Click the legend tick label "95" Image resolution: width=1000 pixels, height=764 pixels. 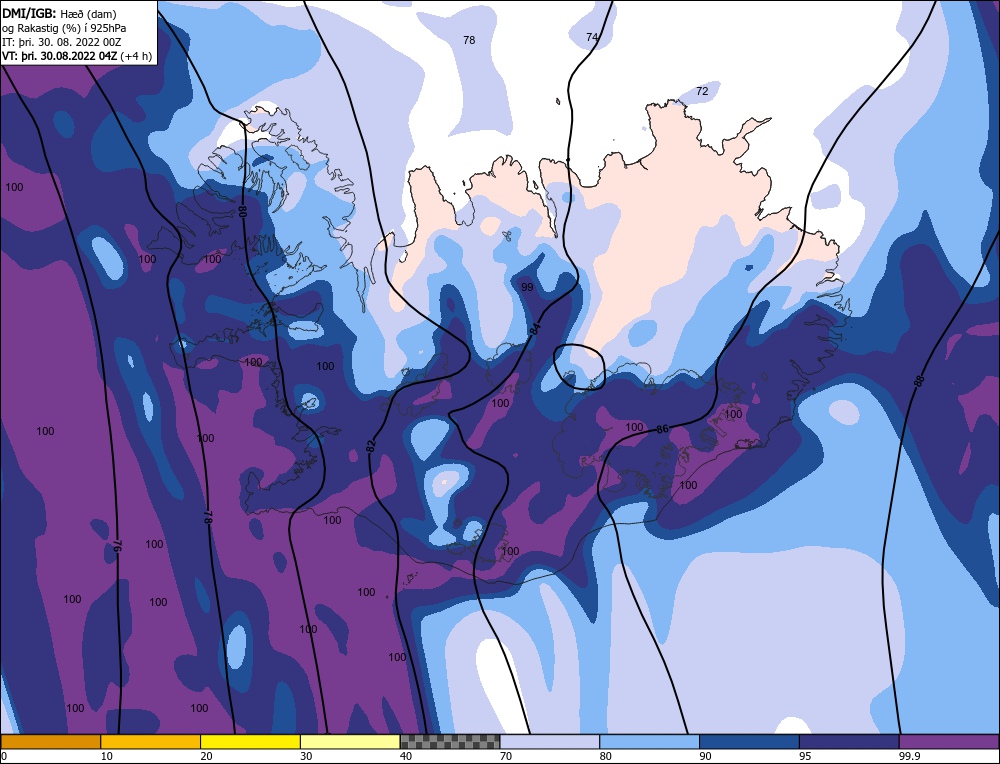click(x=805, y=756)
